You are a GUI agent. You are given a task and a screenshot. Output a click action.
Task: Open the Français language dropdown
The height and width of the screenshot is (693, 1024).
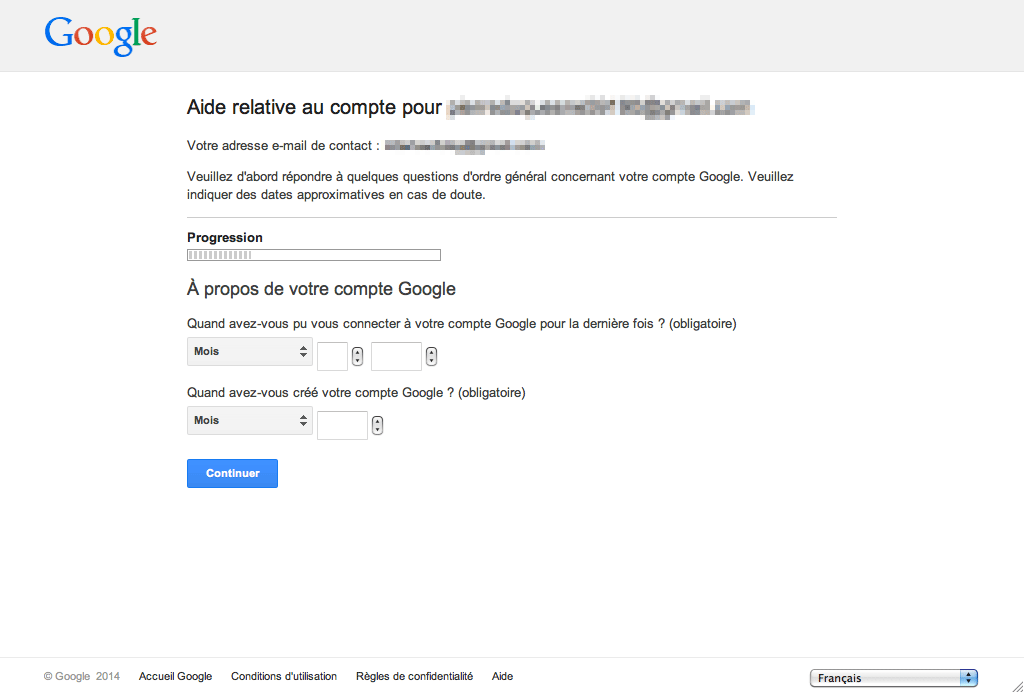893,678
